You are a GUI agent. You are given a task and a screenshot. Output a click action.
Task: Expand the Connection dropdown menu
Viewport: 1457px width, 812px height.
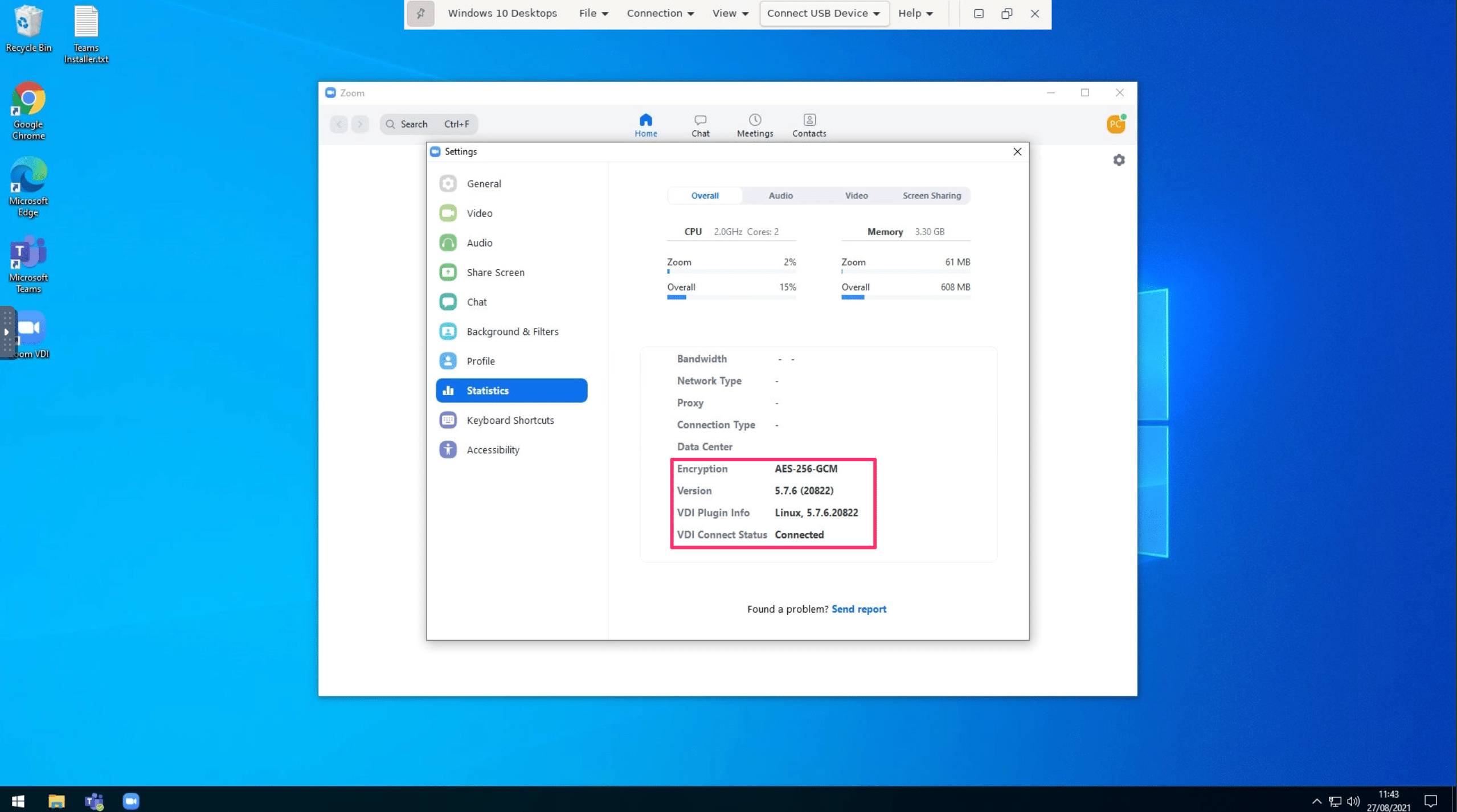coord(660,13)
